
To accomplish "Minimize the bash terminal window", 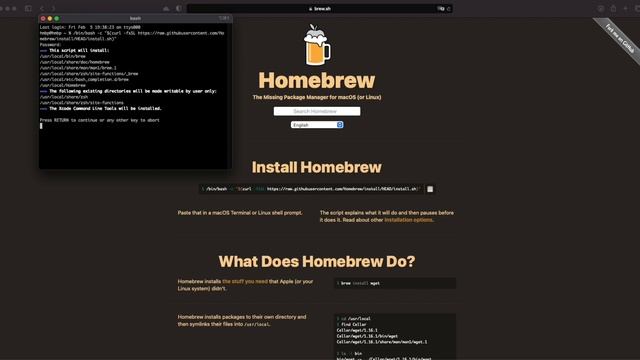I will (50, 18).
